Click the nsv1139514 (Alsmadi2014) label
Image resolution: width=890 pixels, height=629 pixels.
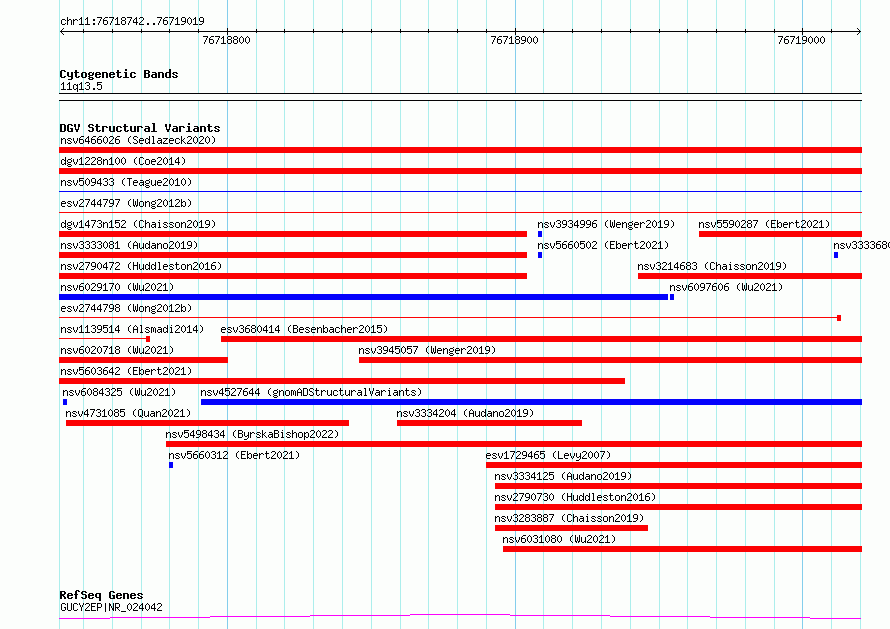point(132,329)
